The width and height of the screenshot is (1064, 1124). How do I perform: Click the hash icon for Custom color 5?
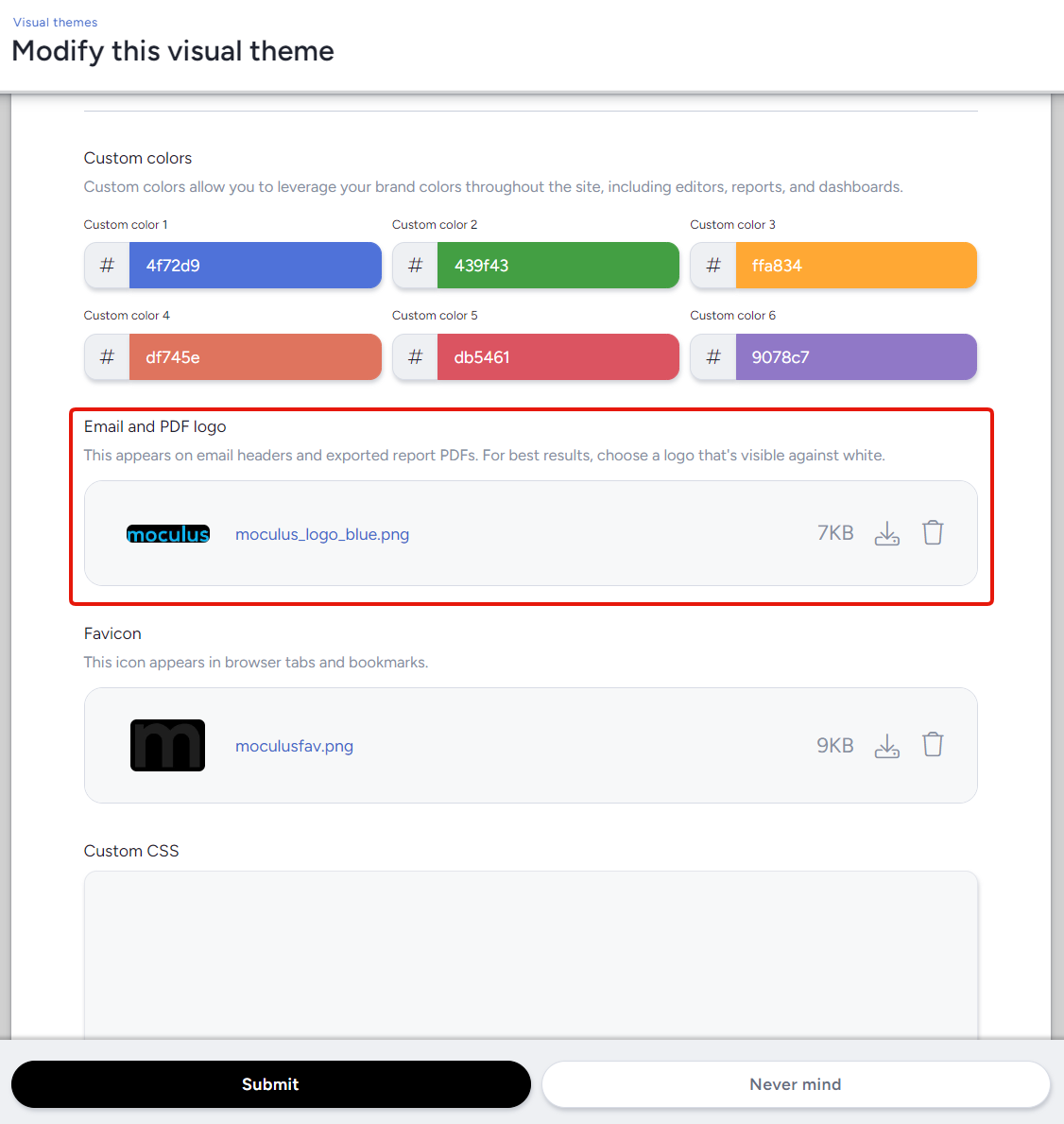pos(415,357)
